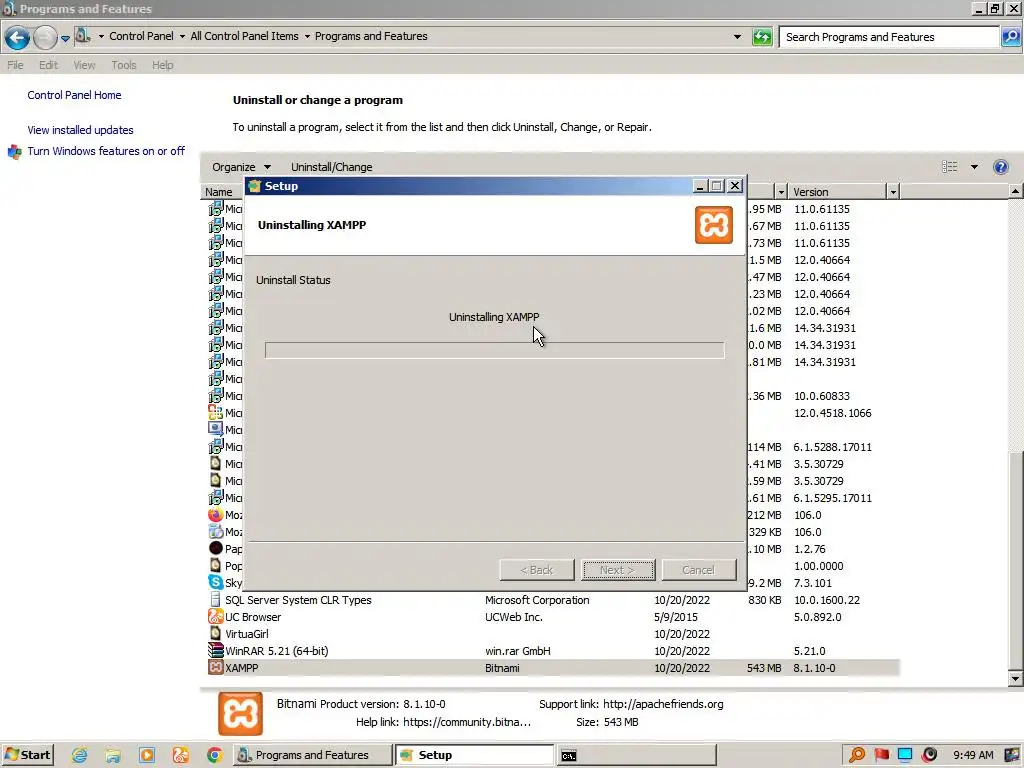Open Turn Windows features on or off
Screen dimensions: 1024x768
(106, 151)
